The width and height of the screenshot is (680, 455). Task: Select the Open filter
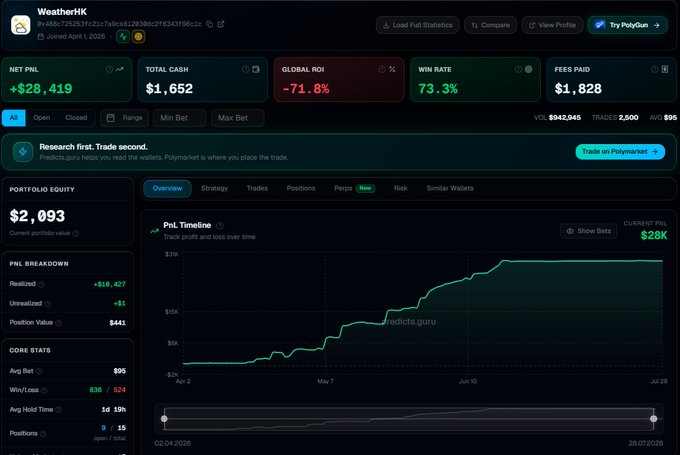(42, 118)
